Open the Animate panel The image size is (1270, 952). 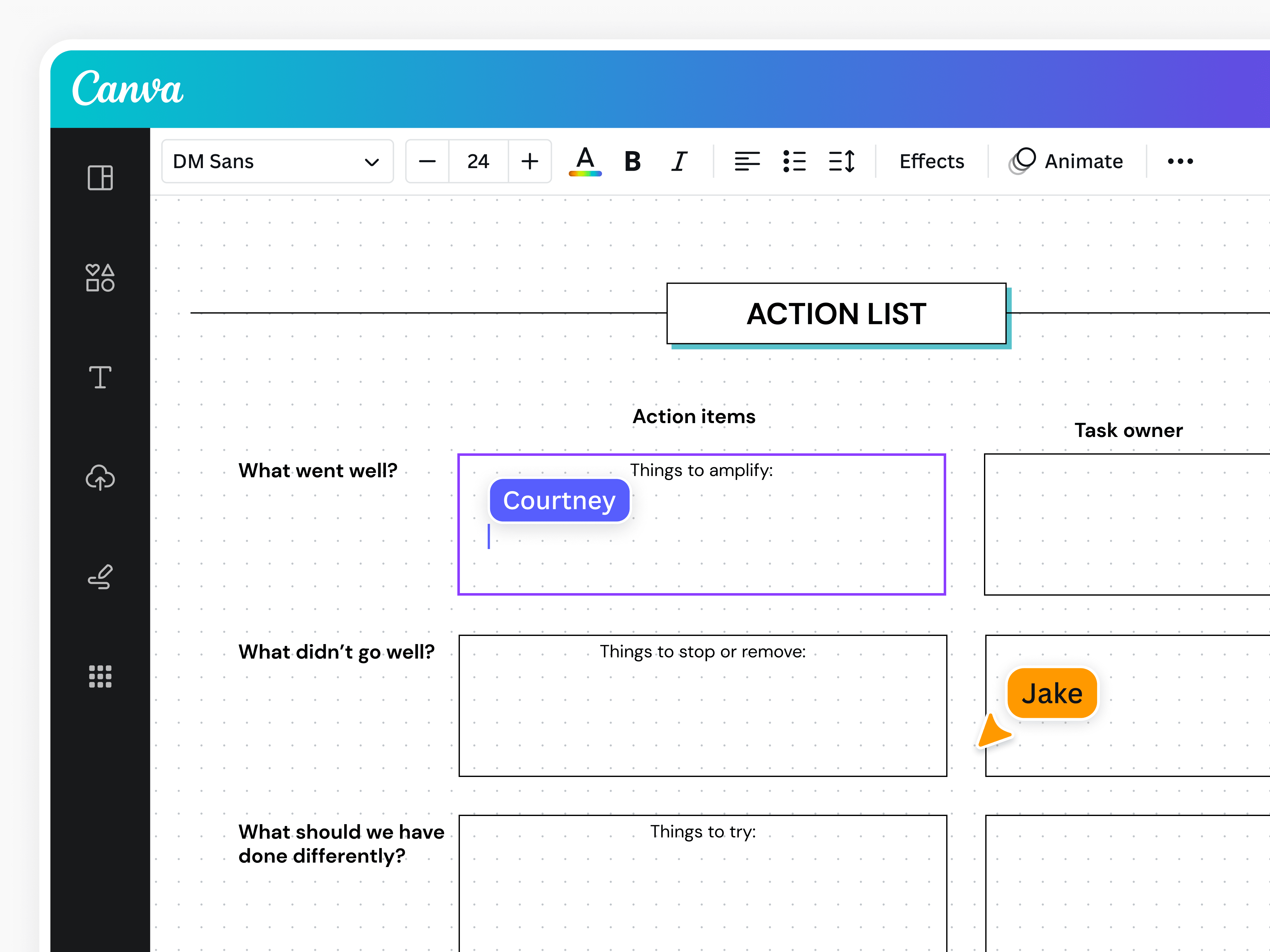1067,161
